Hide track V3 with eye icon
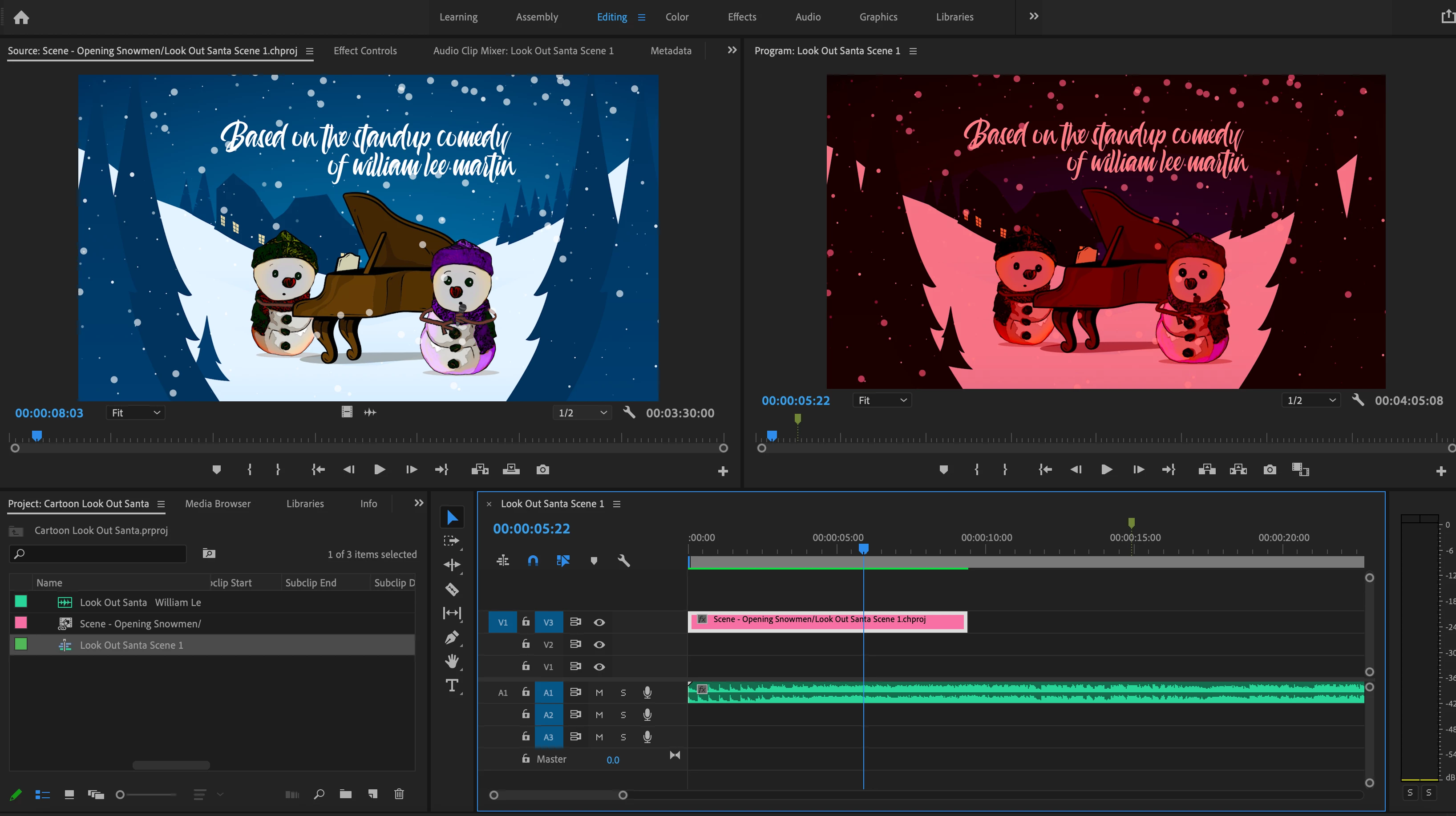This screenshot has height=816, width=1456. click(599, 622)
